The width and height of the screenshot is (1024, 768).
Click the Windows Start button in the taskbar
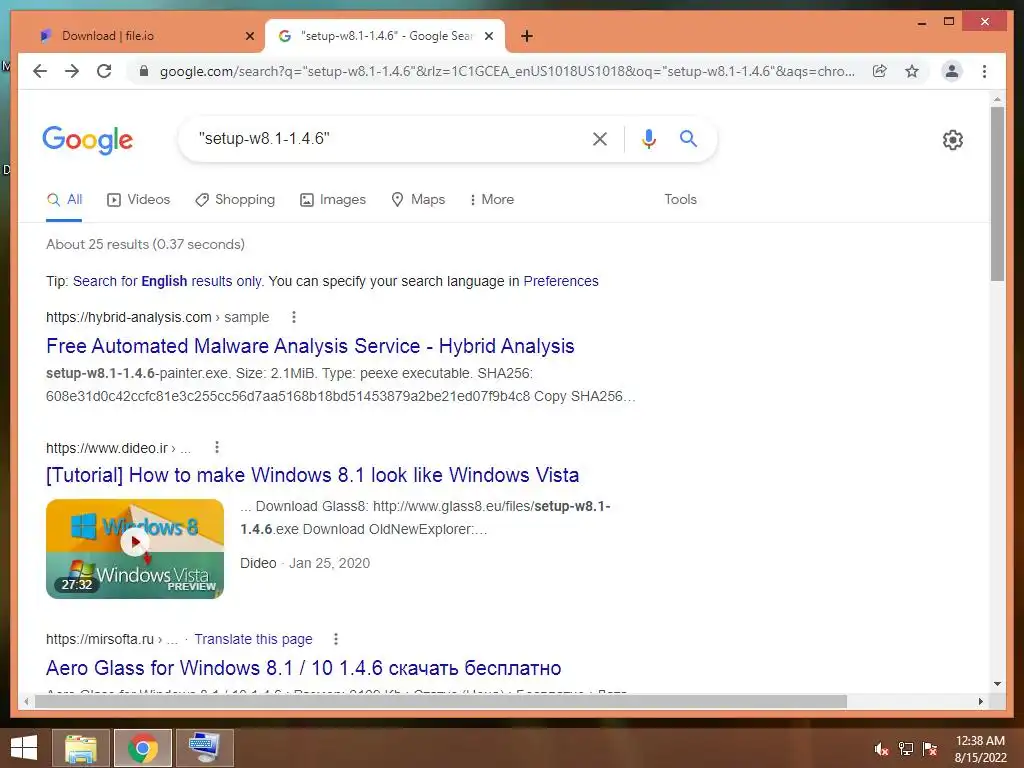pyautogui.click(x=24, y=748)
